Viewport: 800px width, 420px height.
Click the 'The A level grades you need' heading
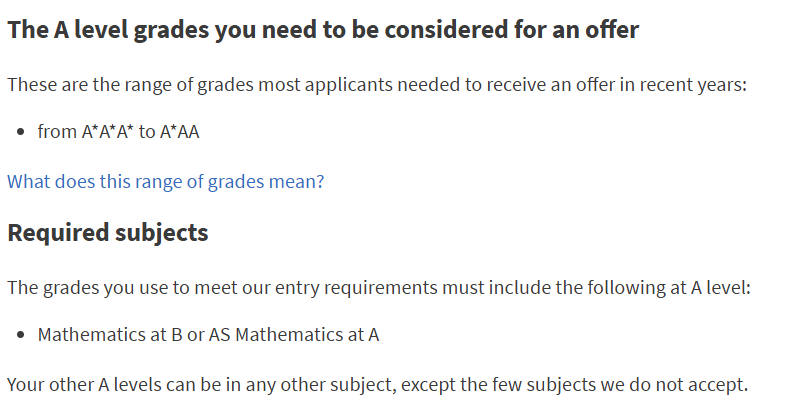(323, 29)
